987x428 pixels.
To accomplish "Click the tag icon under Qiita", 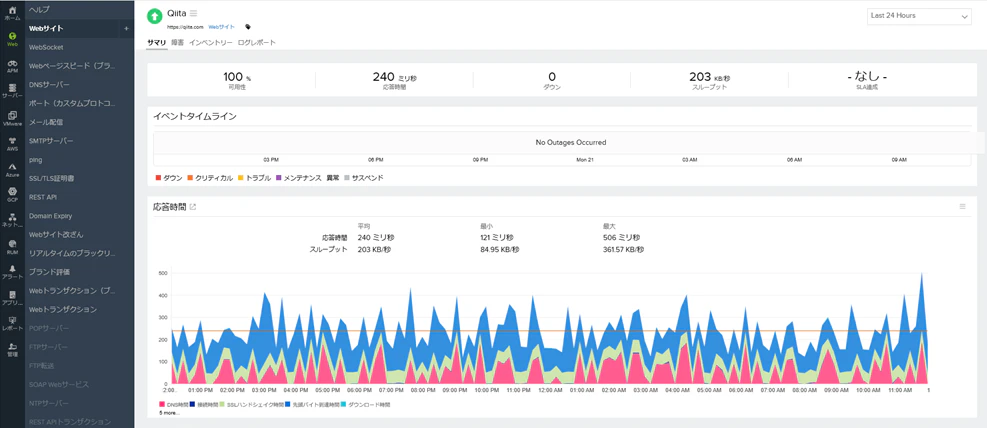I will coord(248,27).
